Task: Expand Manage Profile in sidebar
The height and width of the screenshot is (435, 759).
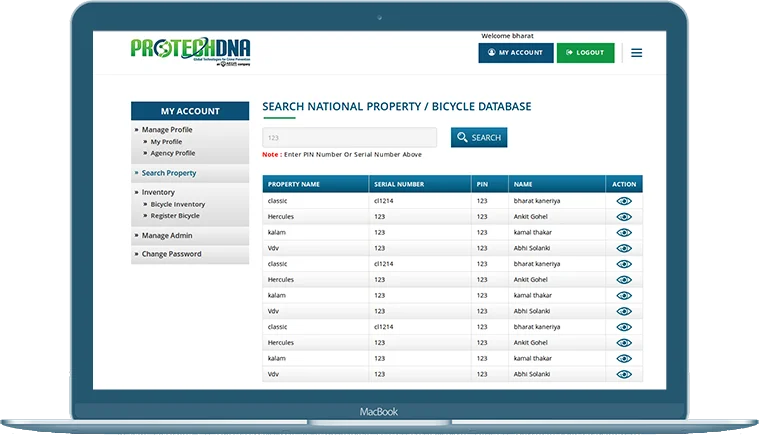Action: point(167,130)
